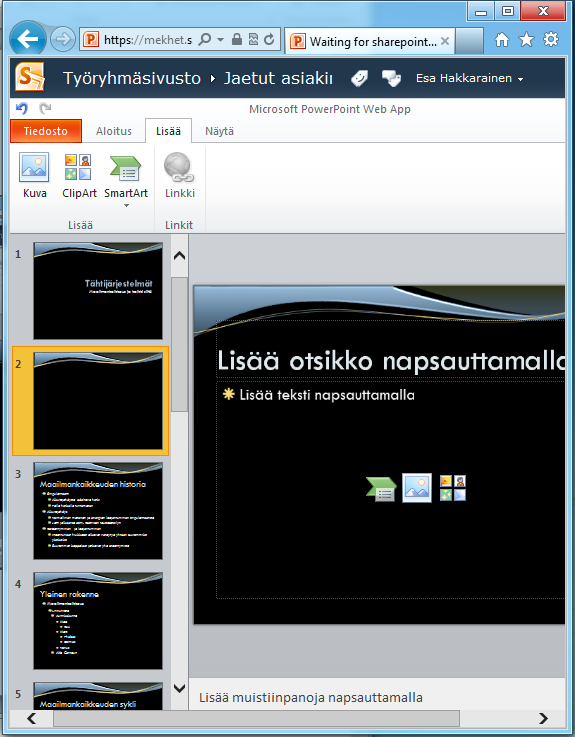The height and width of the screenshot is (737, 575).
Task: Select slide 3 Maailmankaikkeuden historia thumbnail
Action: tap(98, 511)
